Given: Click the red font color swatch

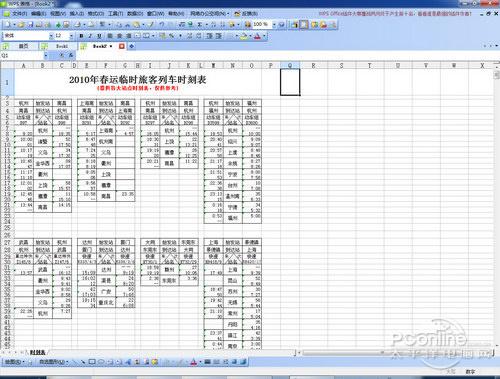Looking at the screenshot, I should [257, 36].
